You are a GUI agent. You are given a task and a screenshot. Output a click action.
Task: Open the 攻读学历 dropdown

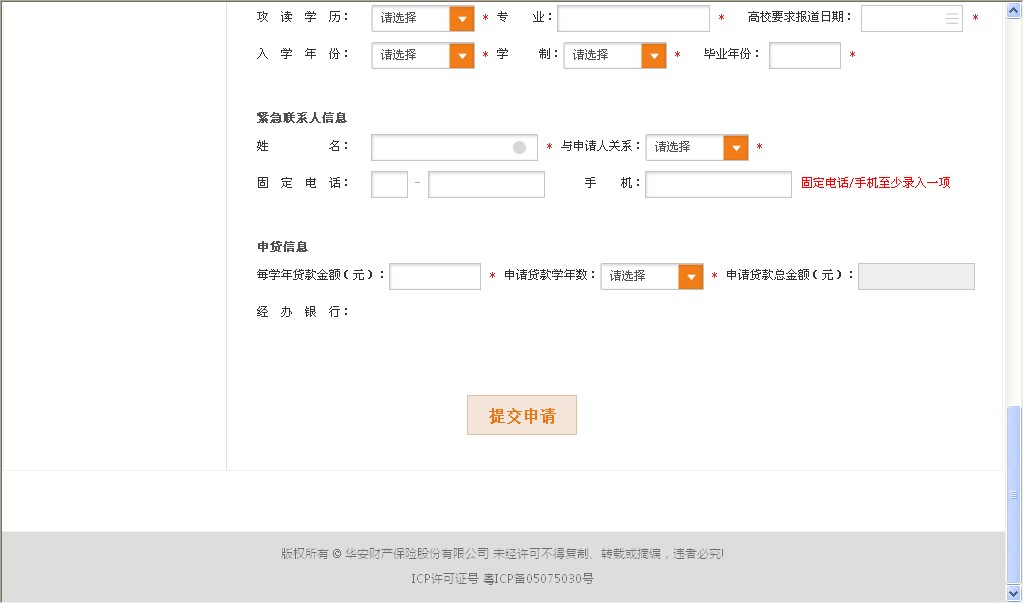[422, 18]
